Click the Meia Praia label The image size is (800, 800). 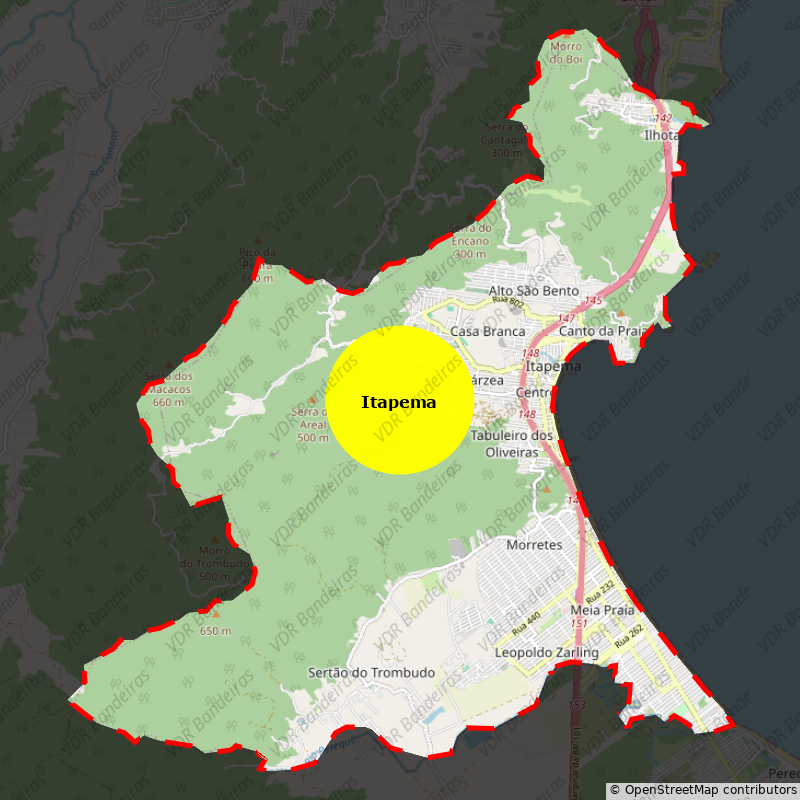(x=602, y=610)
